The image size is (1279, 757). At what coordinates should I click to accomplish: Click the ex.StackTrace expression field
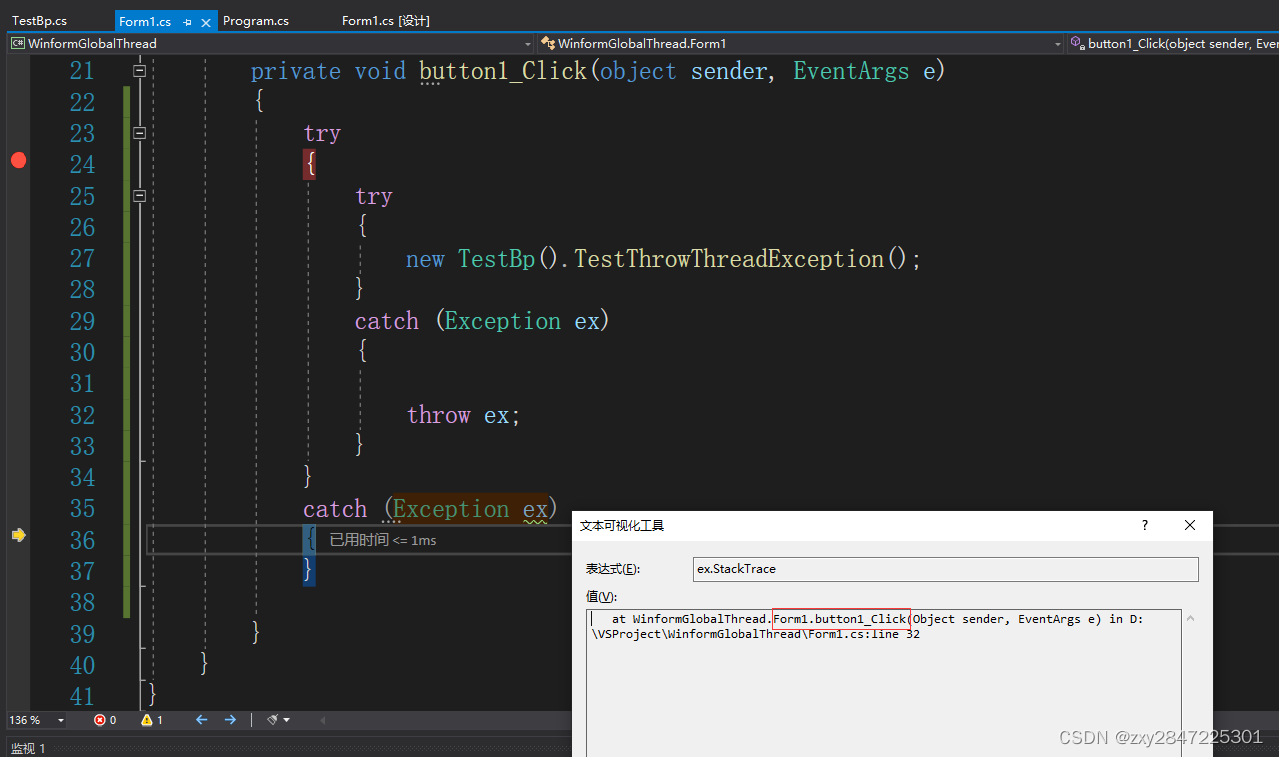point(945,569)
